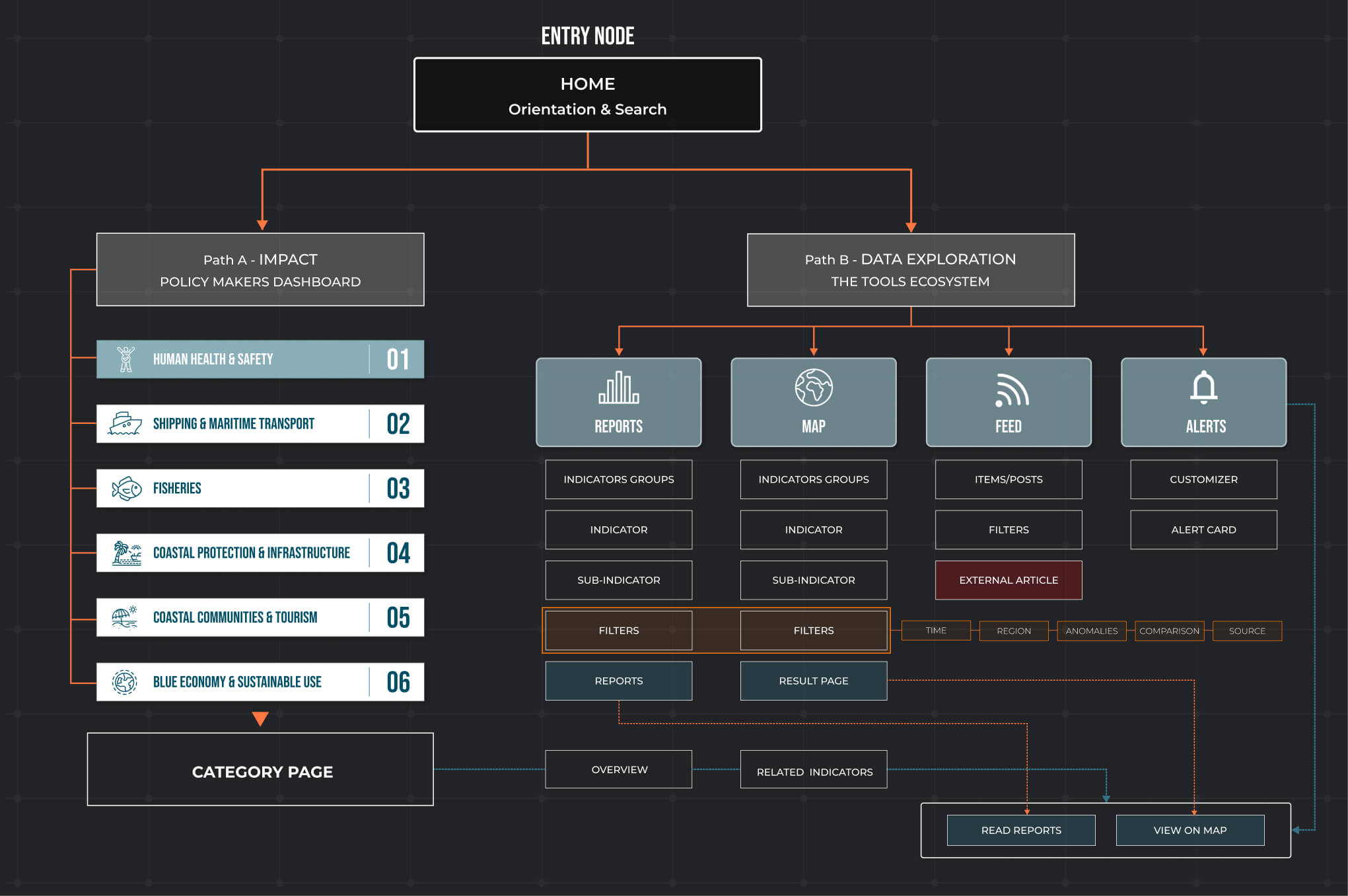Click Filters box under Map column
Screen dimensions: 1348x896
click(x=814, y=631)
